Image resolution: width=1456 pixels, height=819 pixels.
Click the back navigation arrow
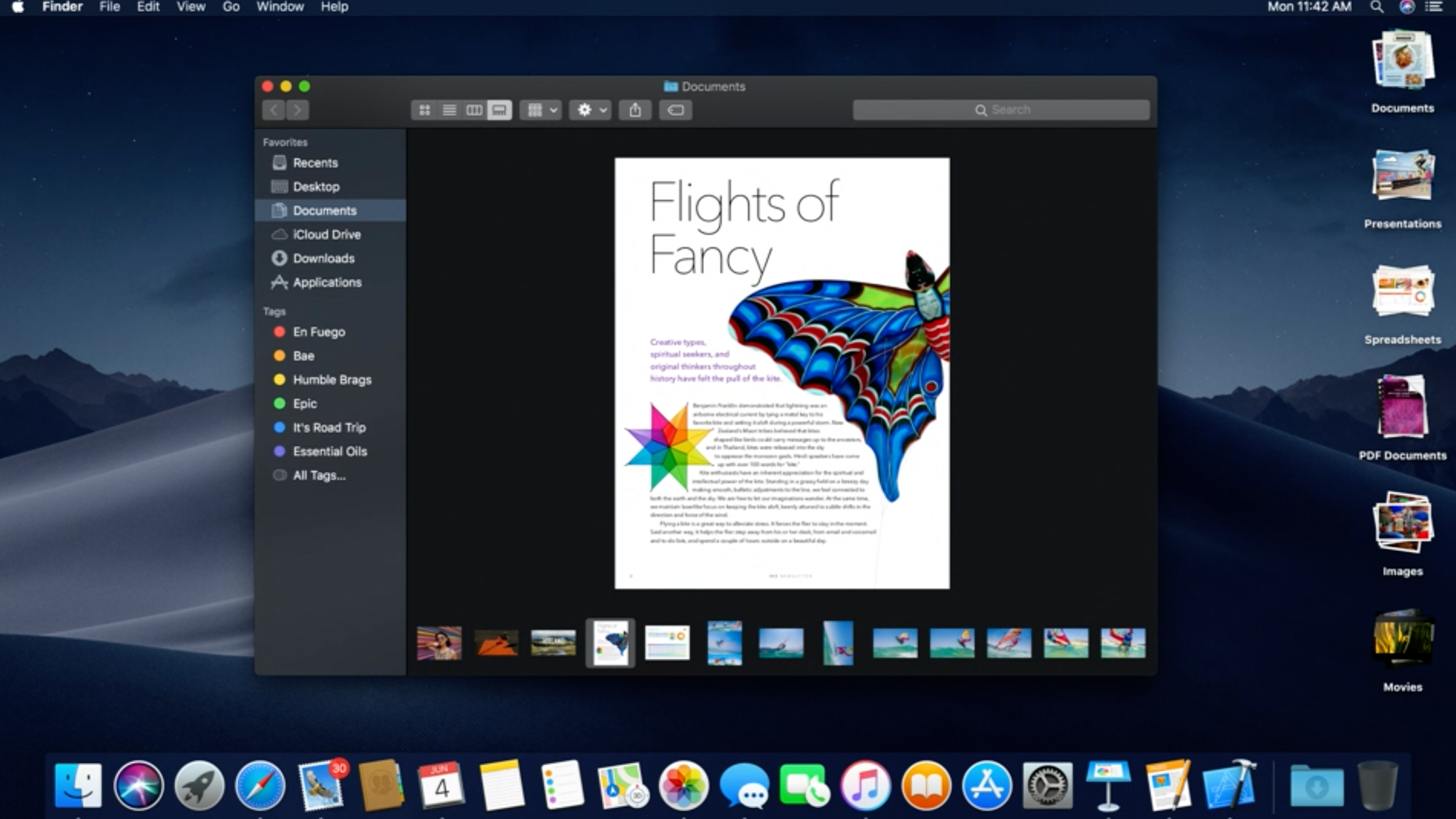pos(274,109)
